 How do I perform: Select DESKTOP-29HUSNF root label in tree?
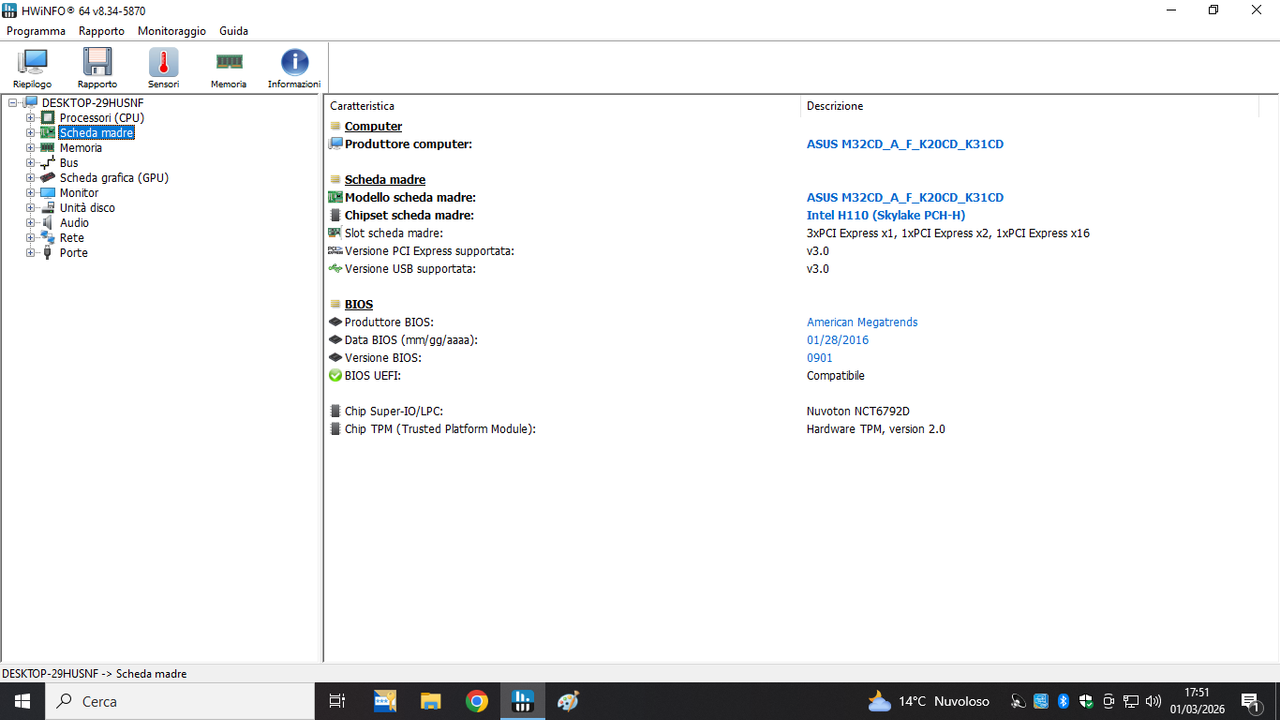[93, 103]
